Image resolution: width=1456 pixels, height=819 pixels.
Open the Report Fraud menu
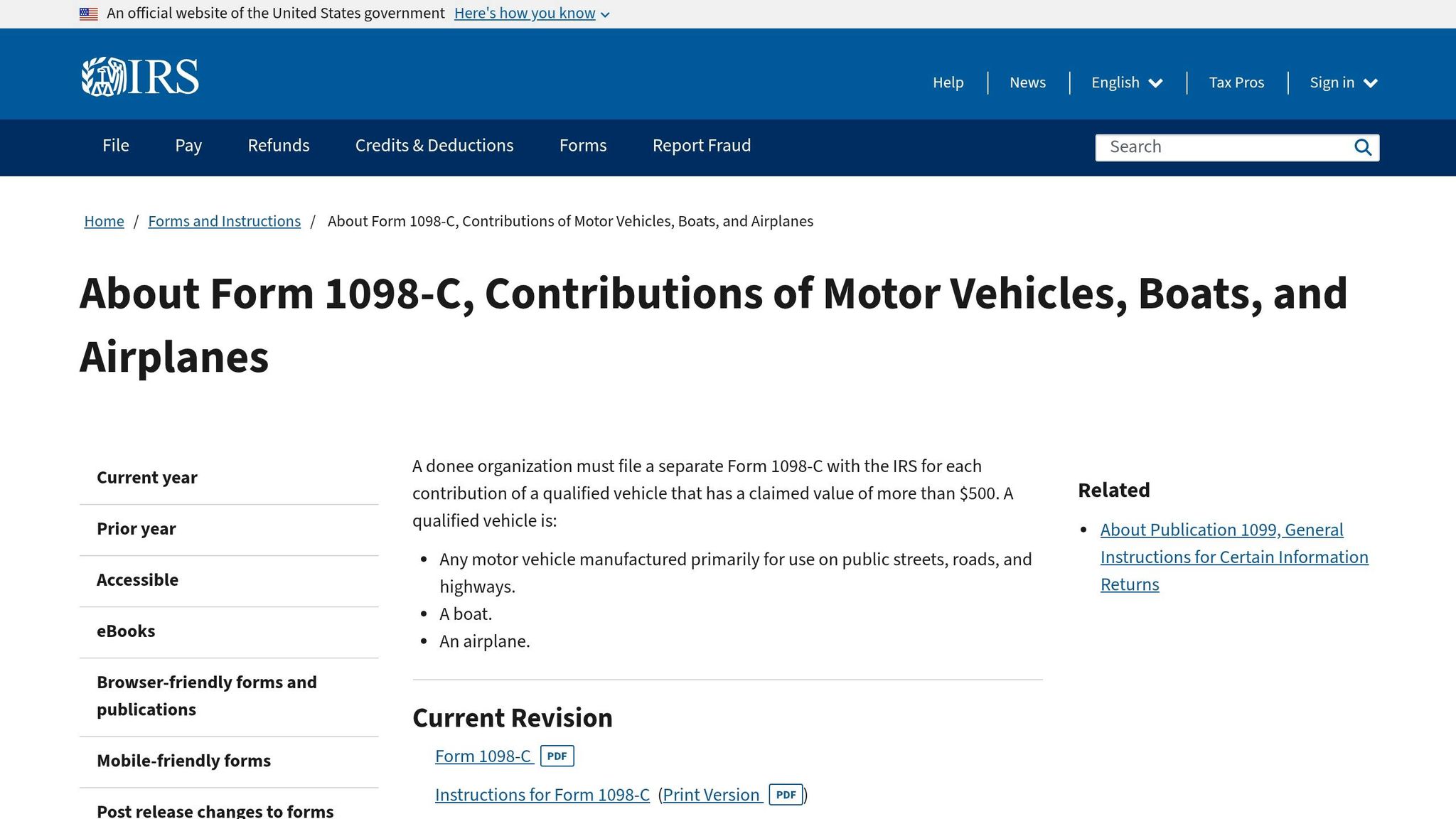(702, 146)
